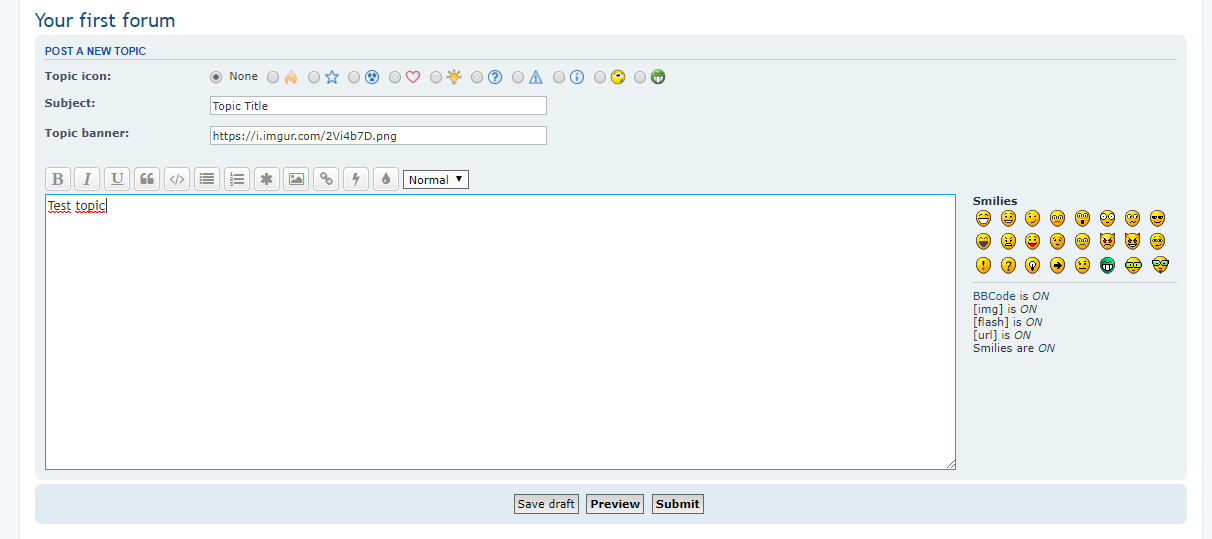Select the radio button beside the yellow eek smiley
1212x539 pixels.
tap(600, 77)
